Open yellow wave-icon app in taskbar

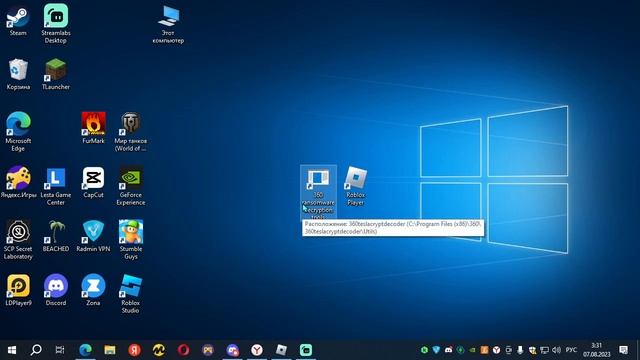159,350
